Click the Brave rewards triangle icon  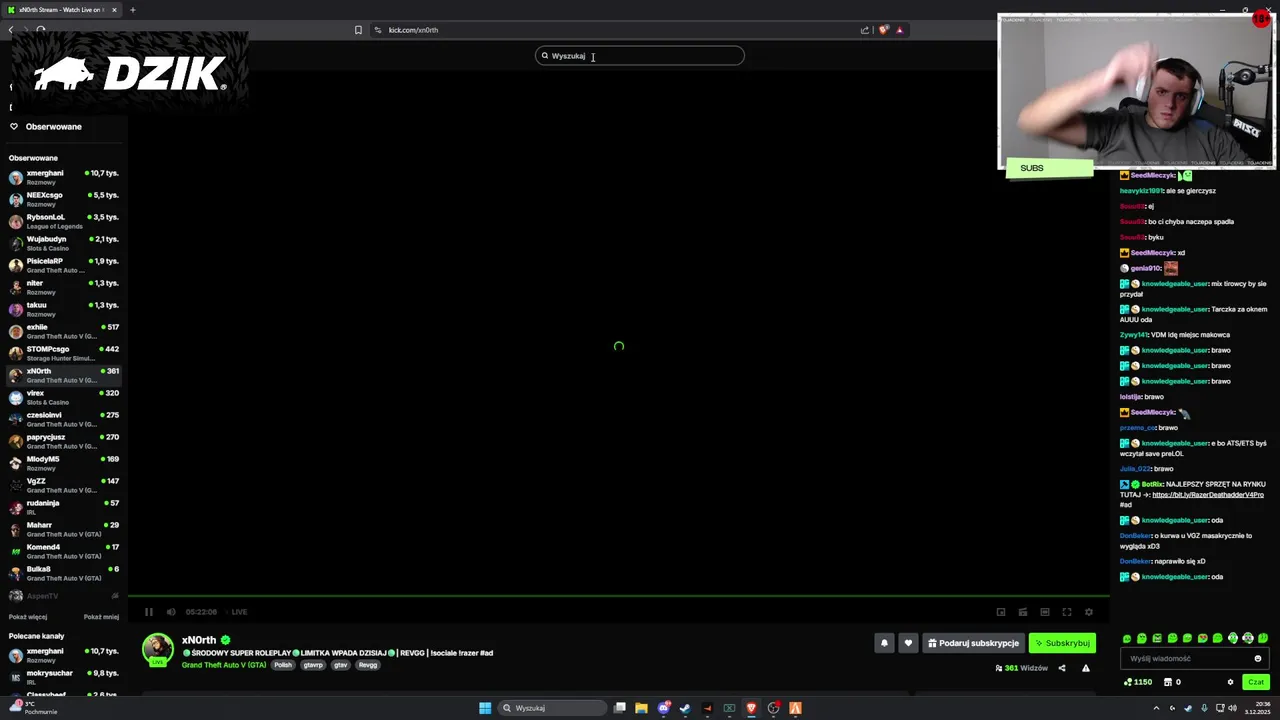899,30
